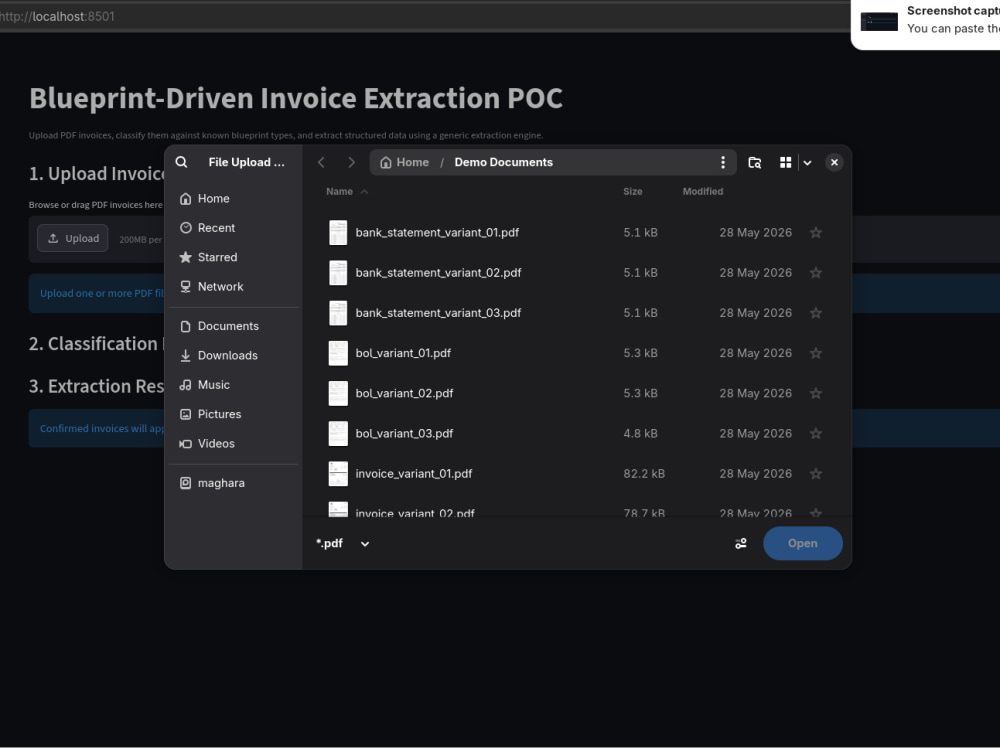Select bol_variant_02.pdf
The image size is (1000, 749).
point(577,394)
